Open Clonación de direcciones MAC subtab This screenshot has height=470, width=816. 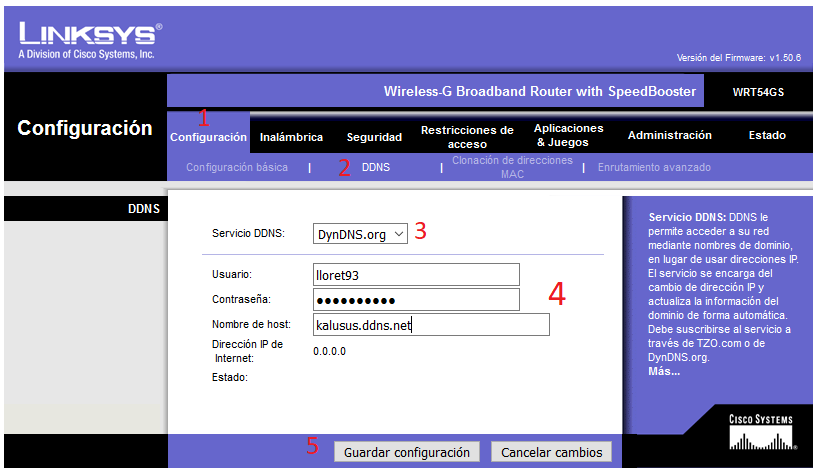[x=512, y=167]
